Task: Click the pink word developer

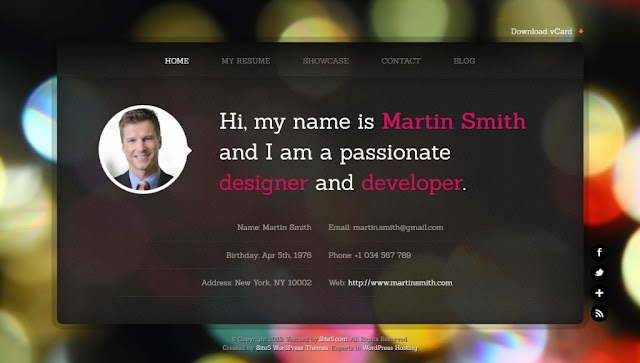Action: [412, 183]
